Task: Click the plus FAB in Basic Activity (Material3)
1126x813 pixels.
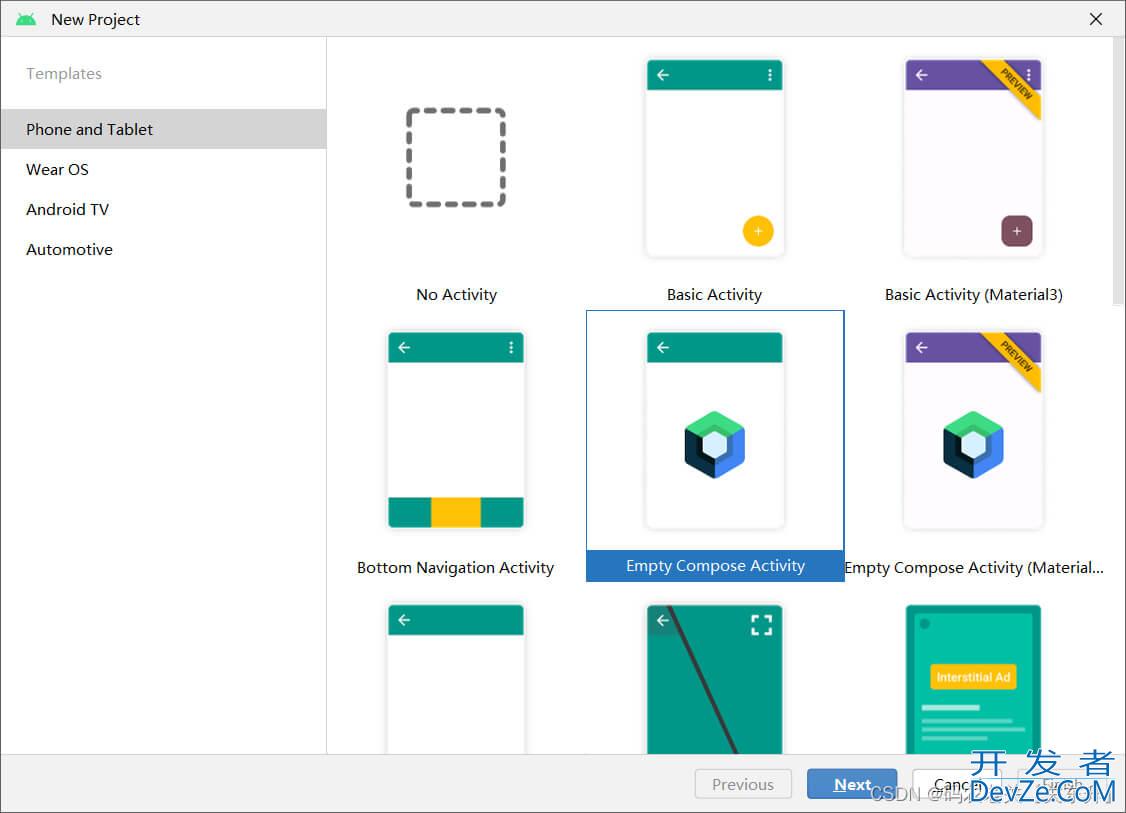Action: [x=1017, y=231]
